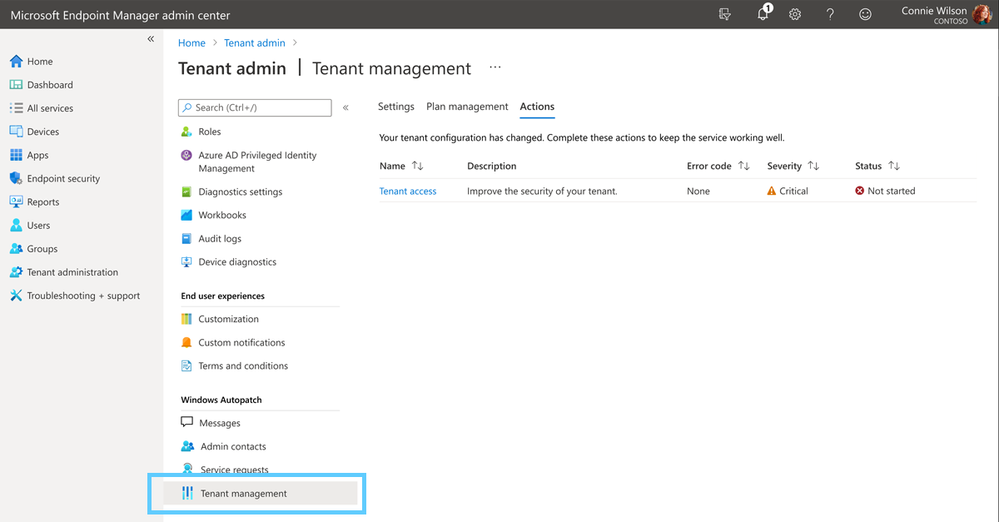Open the notifications bell in header
The image size is (999, 522).
coord(763,13)
